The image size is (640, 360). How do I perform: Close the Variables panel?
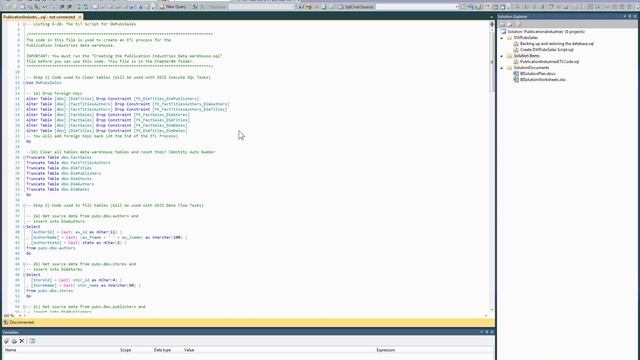pos(492,332)
